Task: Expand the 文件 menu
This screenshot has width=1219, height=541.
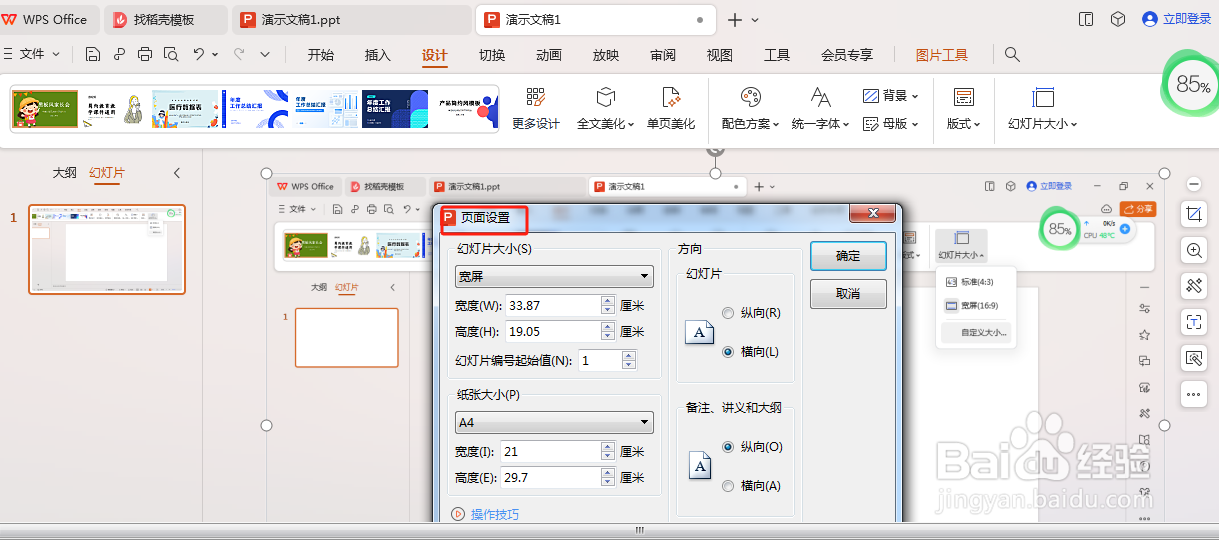Action: click(40, 55)
